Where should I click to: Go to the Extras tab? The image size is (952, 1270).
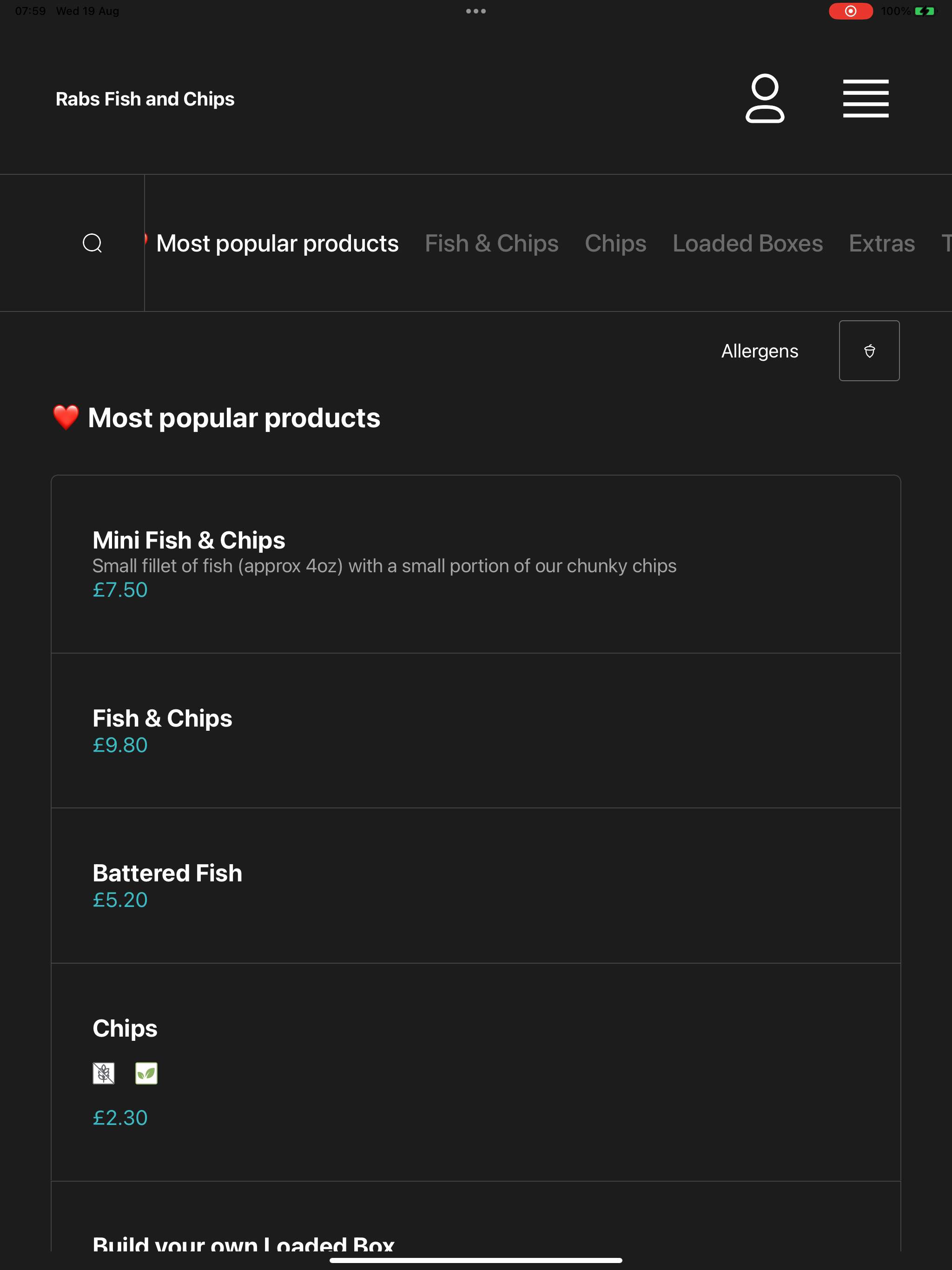882,244
